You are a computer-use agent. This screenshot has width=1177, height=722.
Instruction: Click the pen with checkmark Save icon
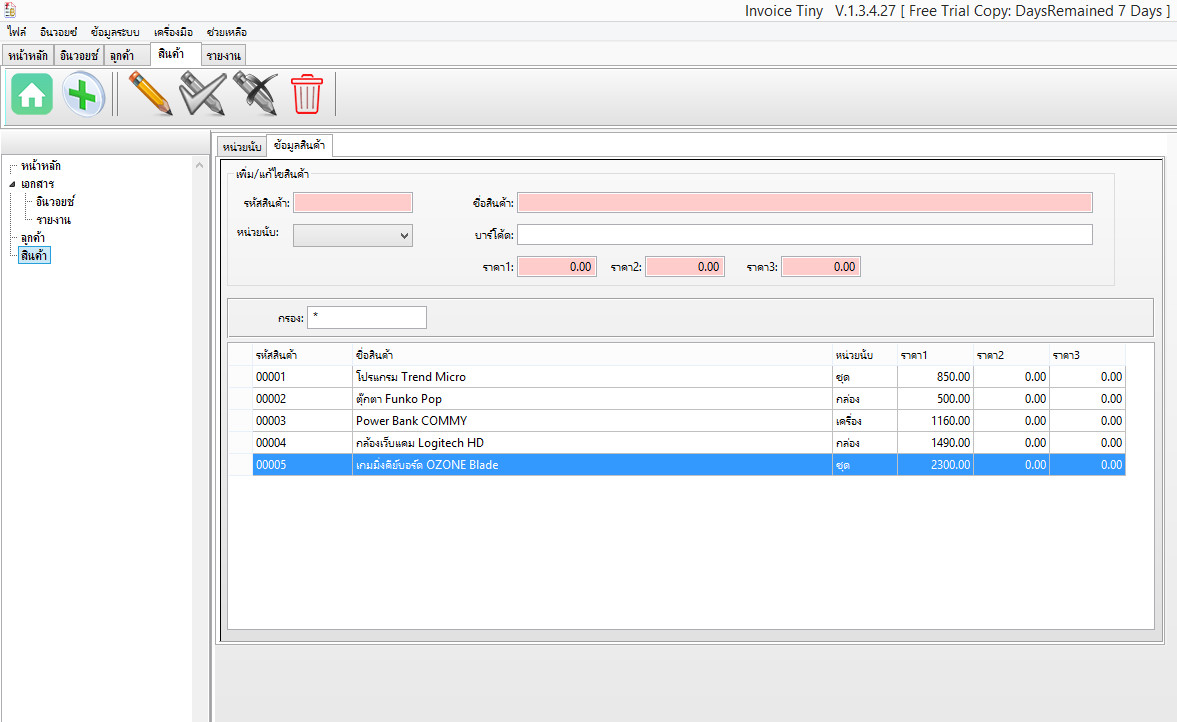(x=203, y=94)
